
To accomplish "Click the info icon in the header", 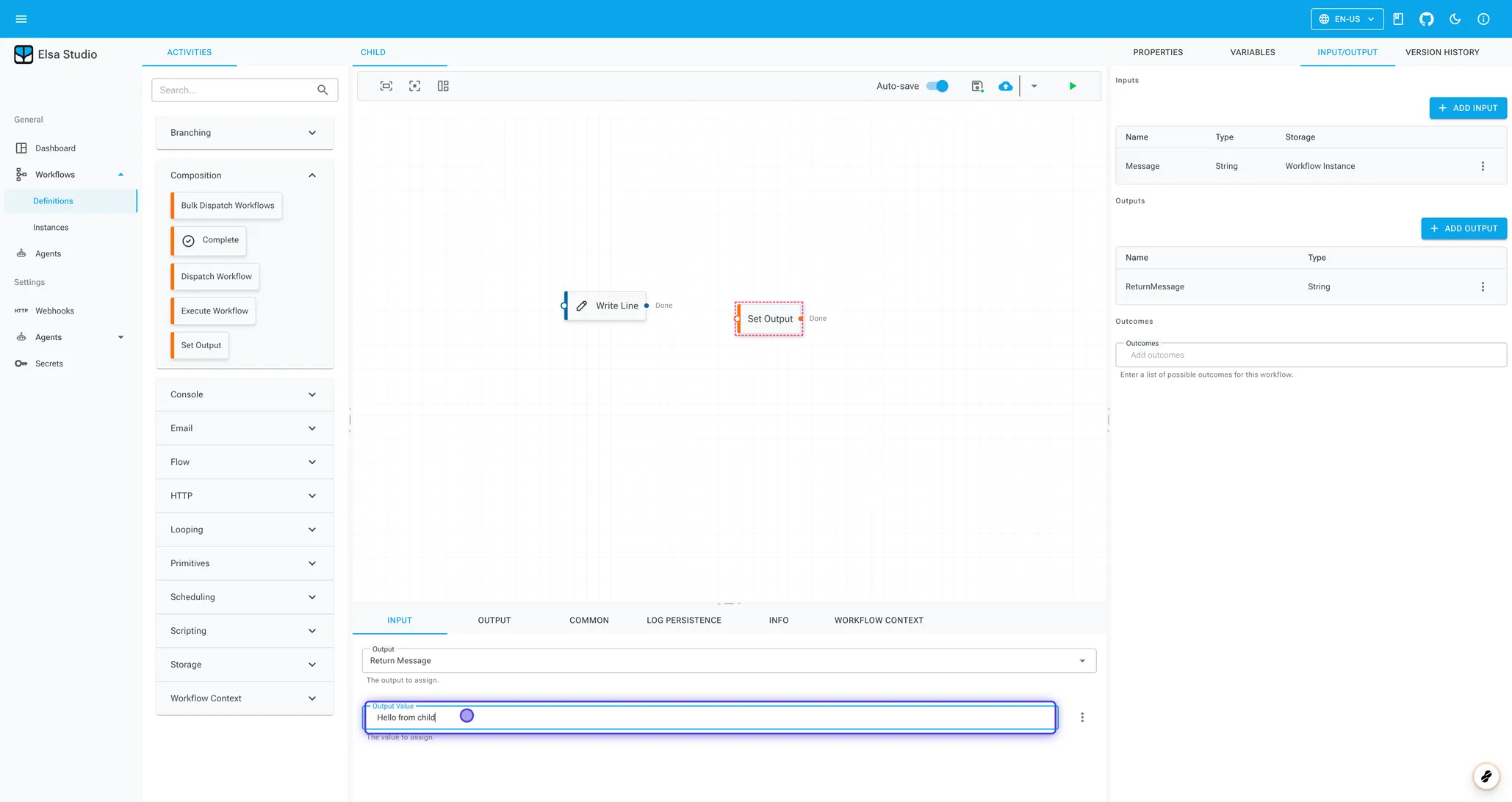I will point(1483,18).
